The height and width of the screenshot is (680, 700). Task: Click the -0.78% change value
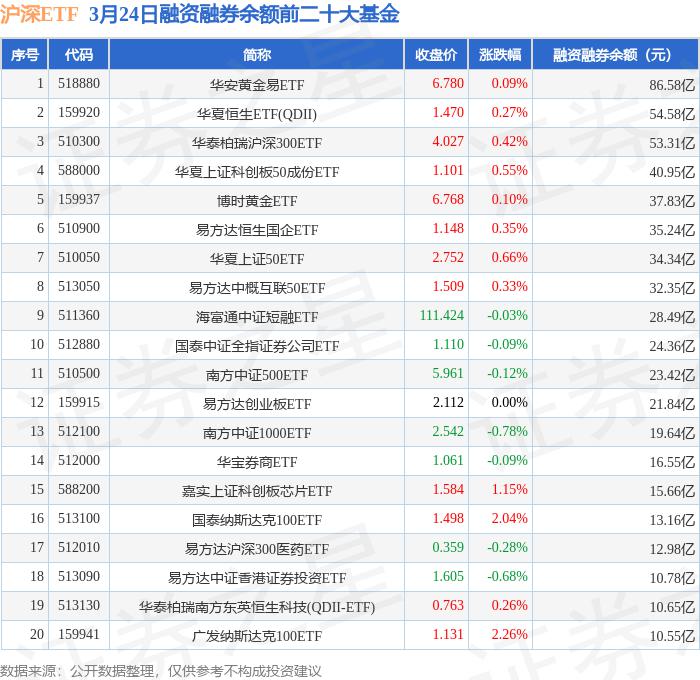pos(508,432)
